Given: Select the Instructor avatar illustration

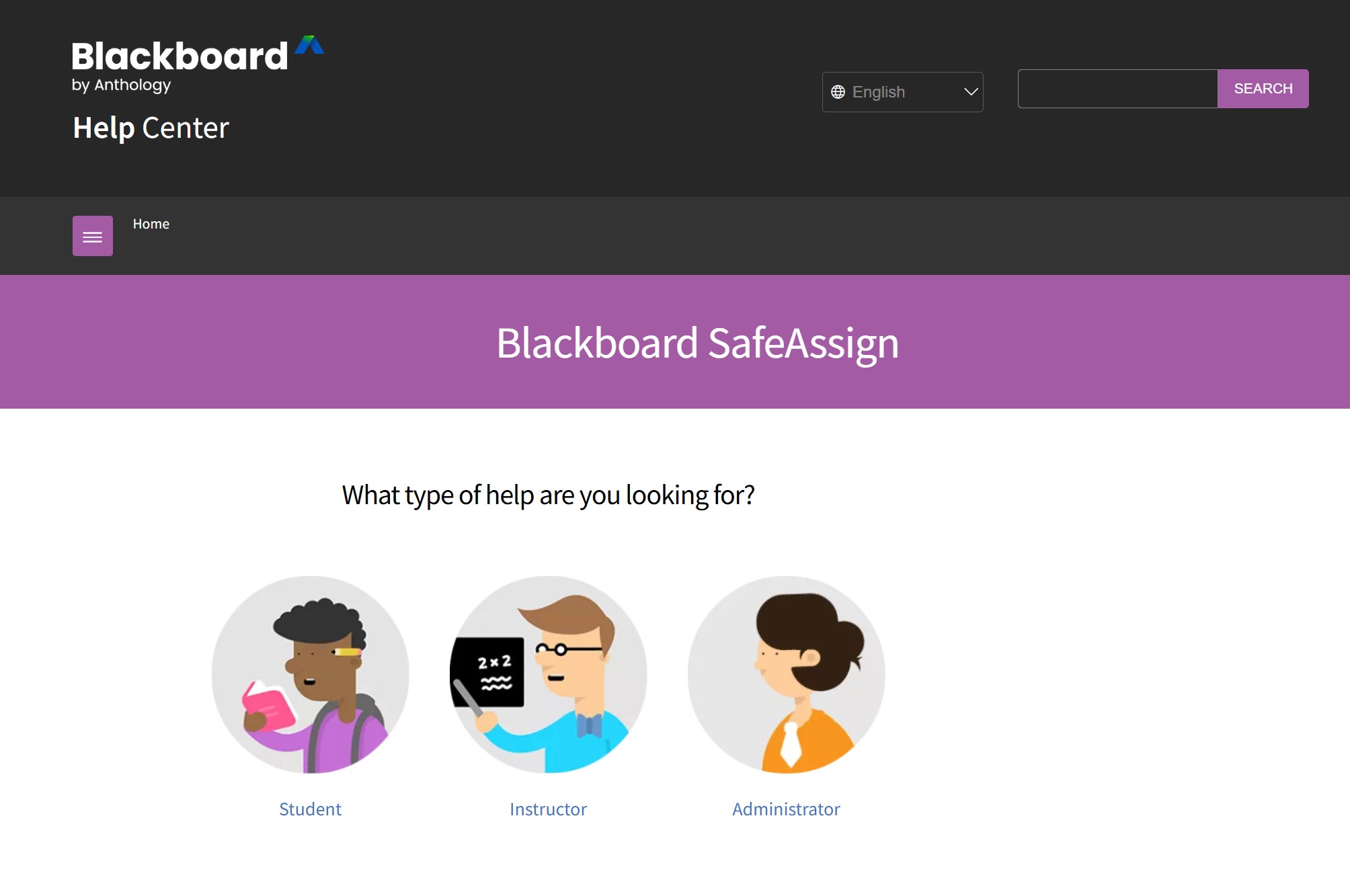Looking at the screenshot, I should (x=549, y=676).
